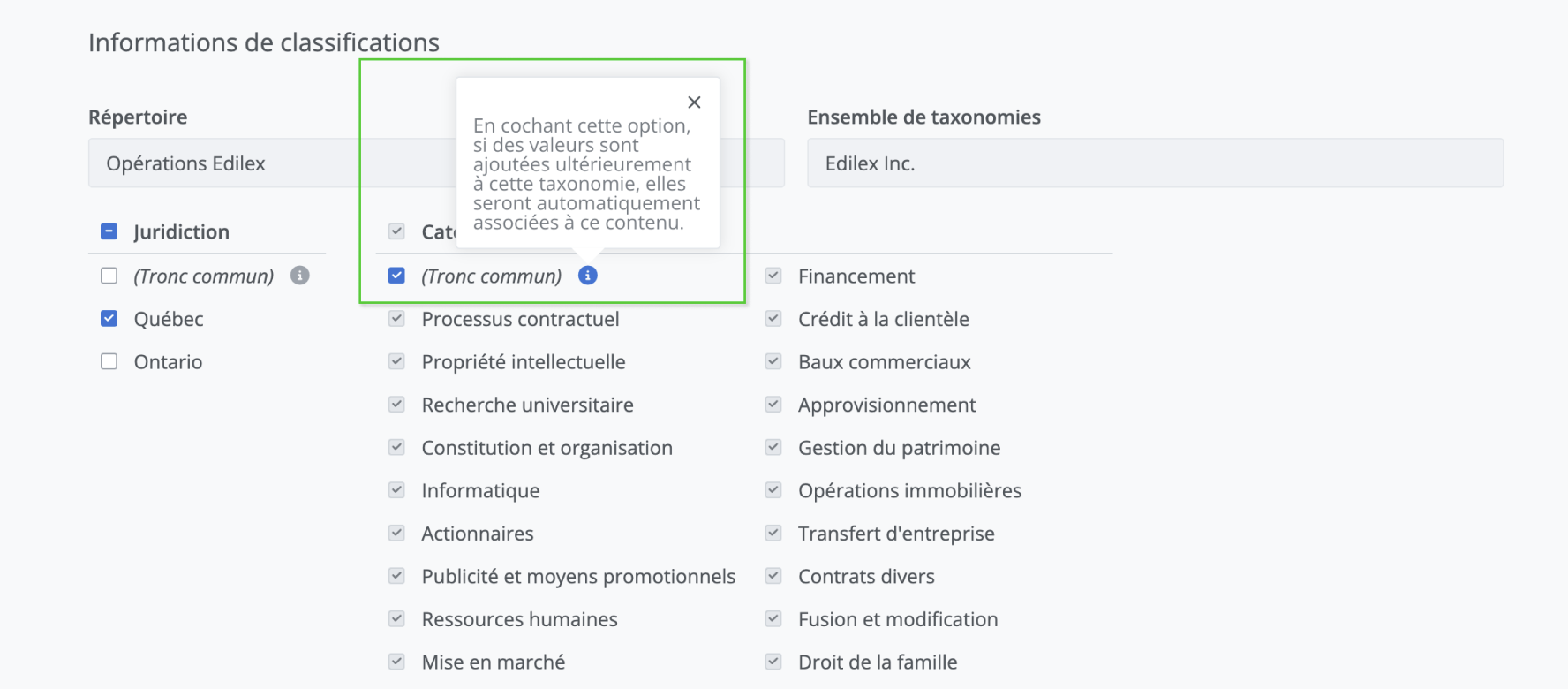The image size is (1568, 689).
Task: Click the Répertoire field Opérations Edilex
Action: [x=221, y=163]
